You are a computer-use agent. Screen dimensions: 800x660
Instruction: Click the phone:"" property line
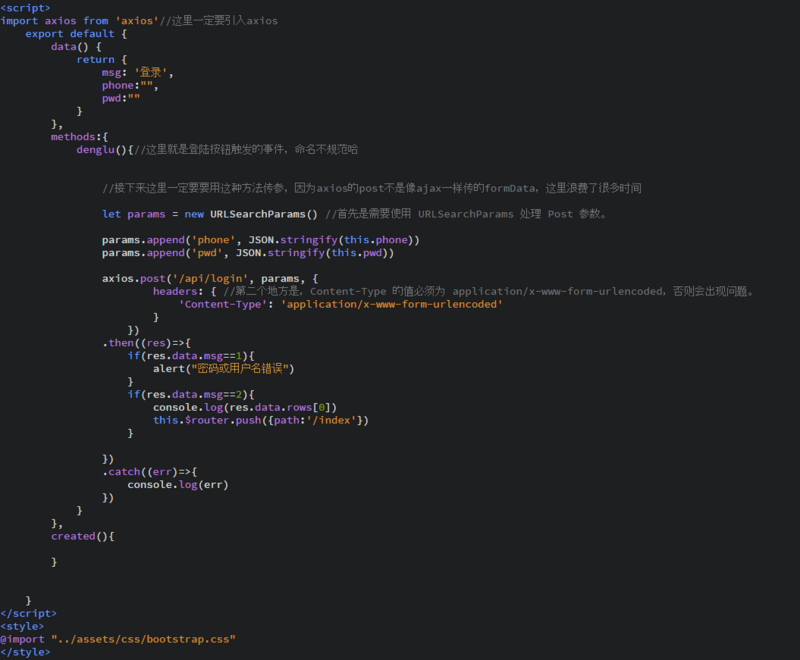coord(130,85)
